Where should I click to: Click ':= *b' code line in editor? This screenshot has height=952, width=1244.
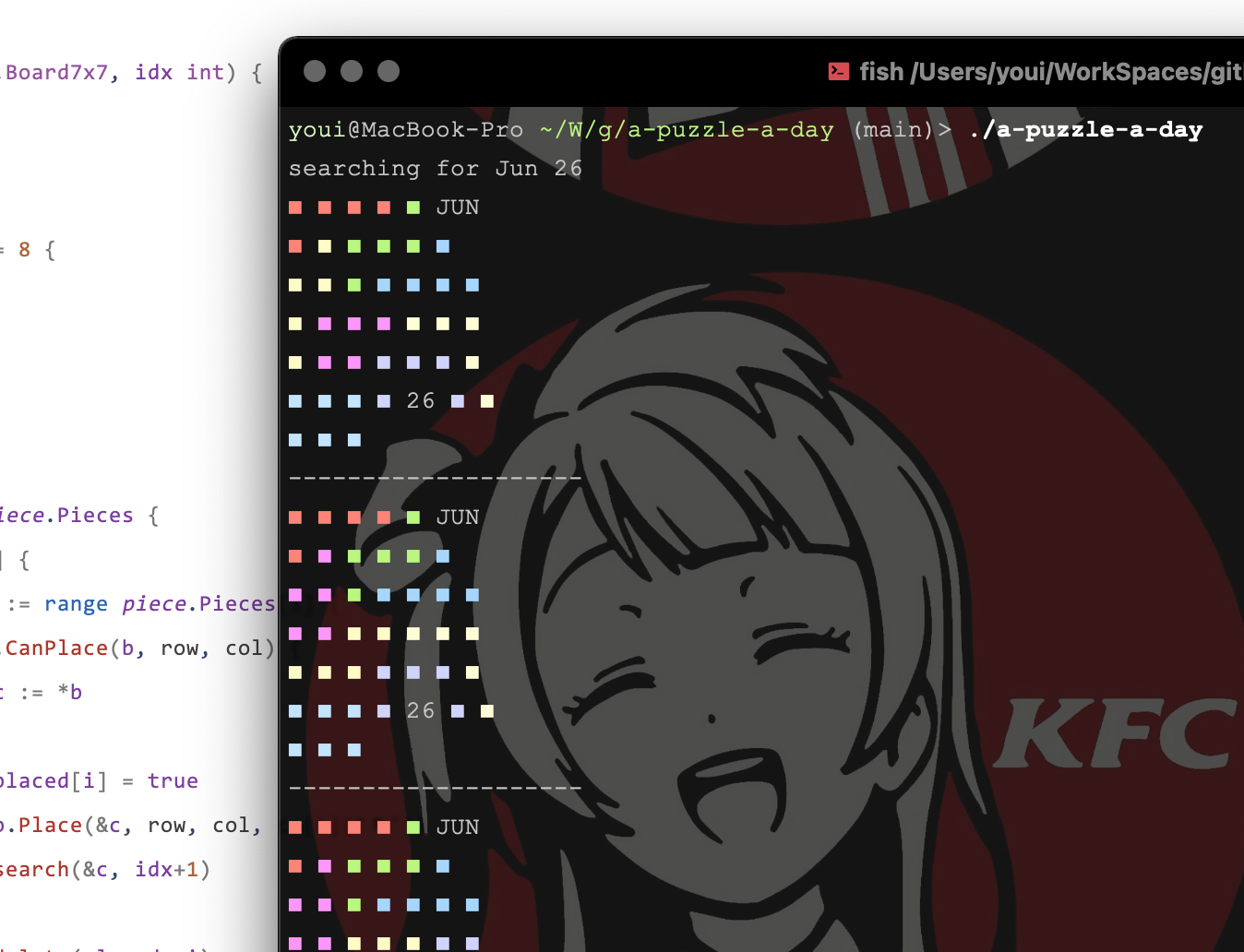pos(51,693)
